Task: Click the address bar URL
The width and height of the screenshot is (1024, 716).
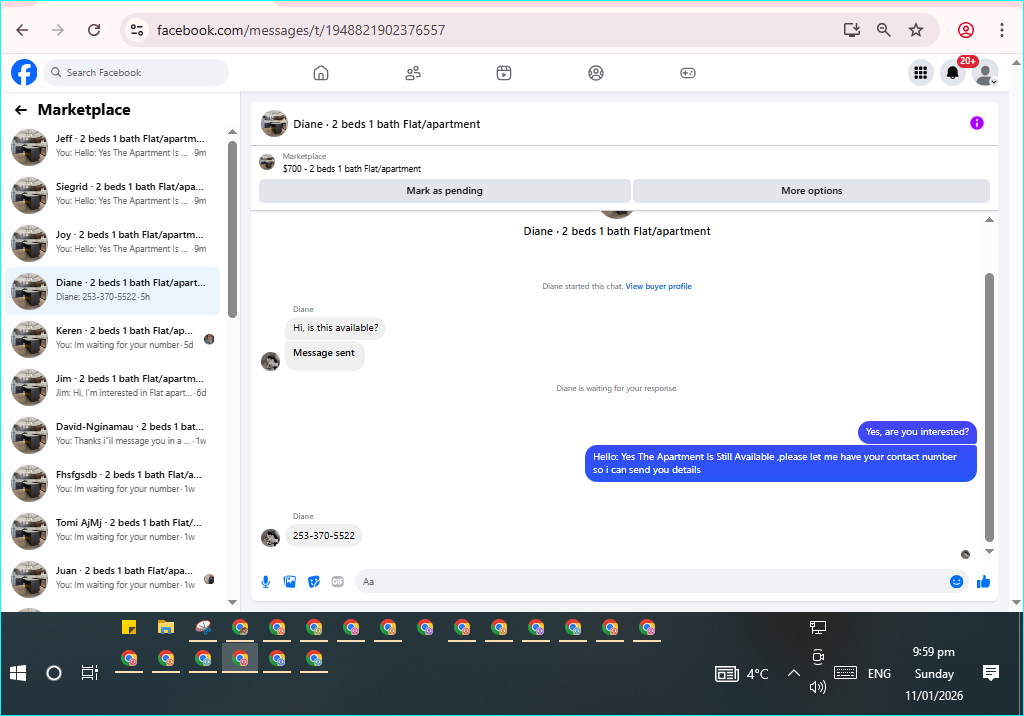Action: point(301,30)
